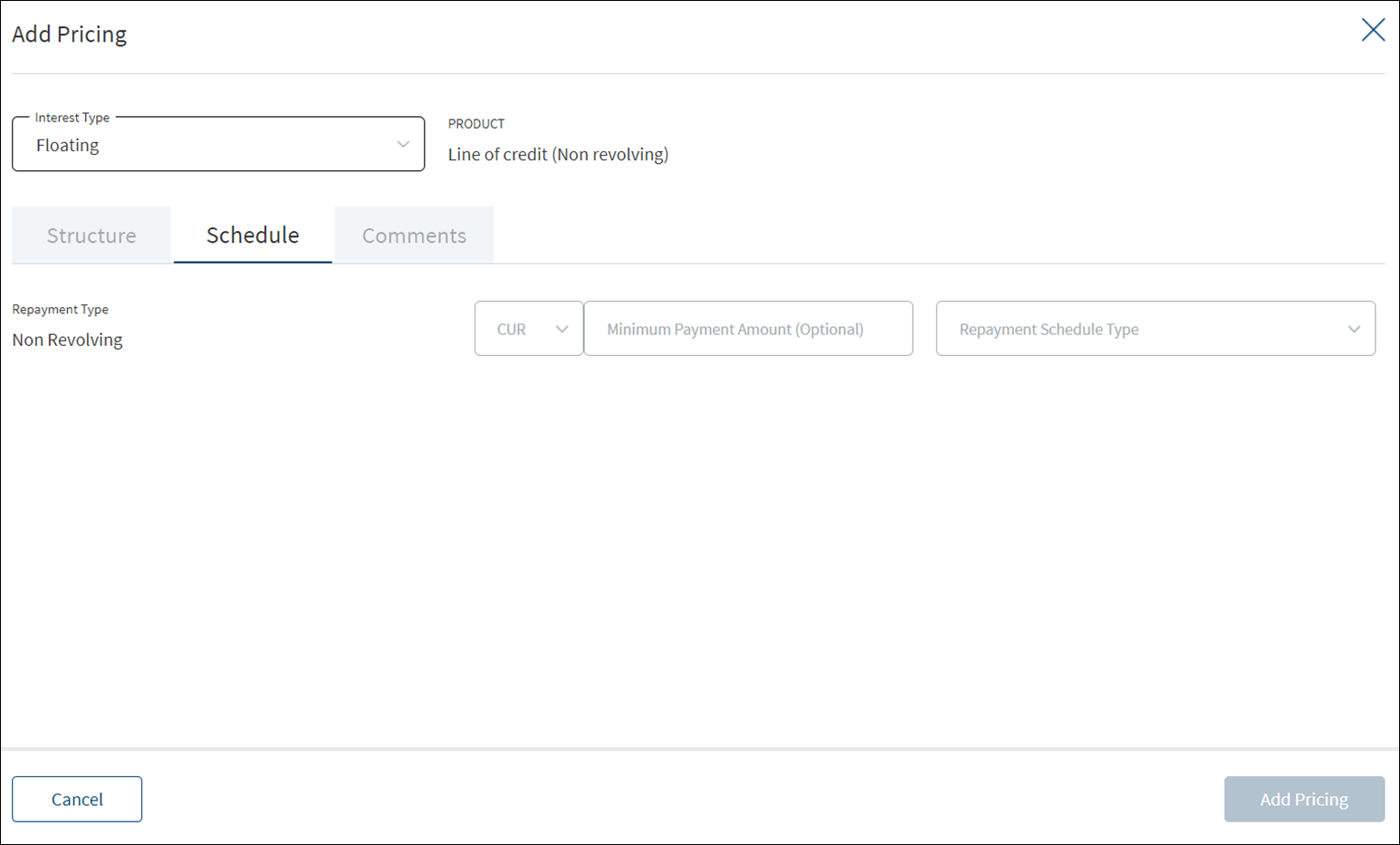
Task: Select the 'Line of credit (Non revolving)' product text
Action: point(558,155)
